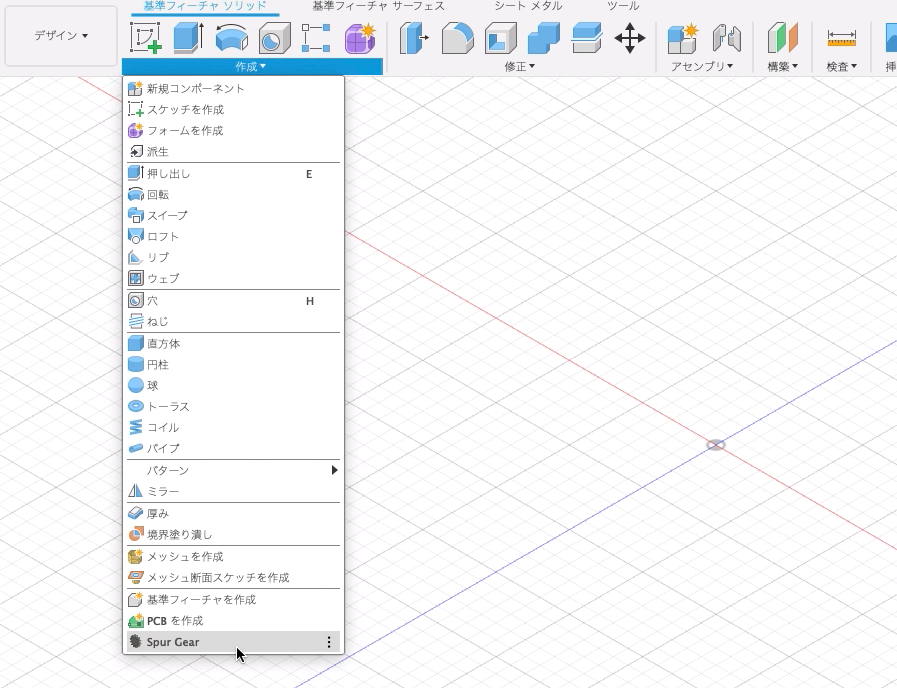Choose メッシュ断面スケッチを作成 menu entry
Viewport: 897px width, 688px height.
point(233,578)
